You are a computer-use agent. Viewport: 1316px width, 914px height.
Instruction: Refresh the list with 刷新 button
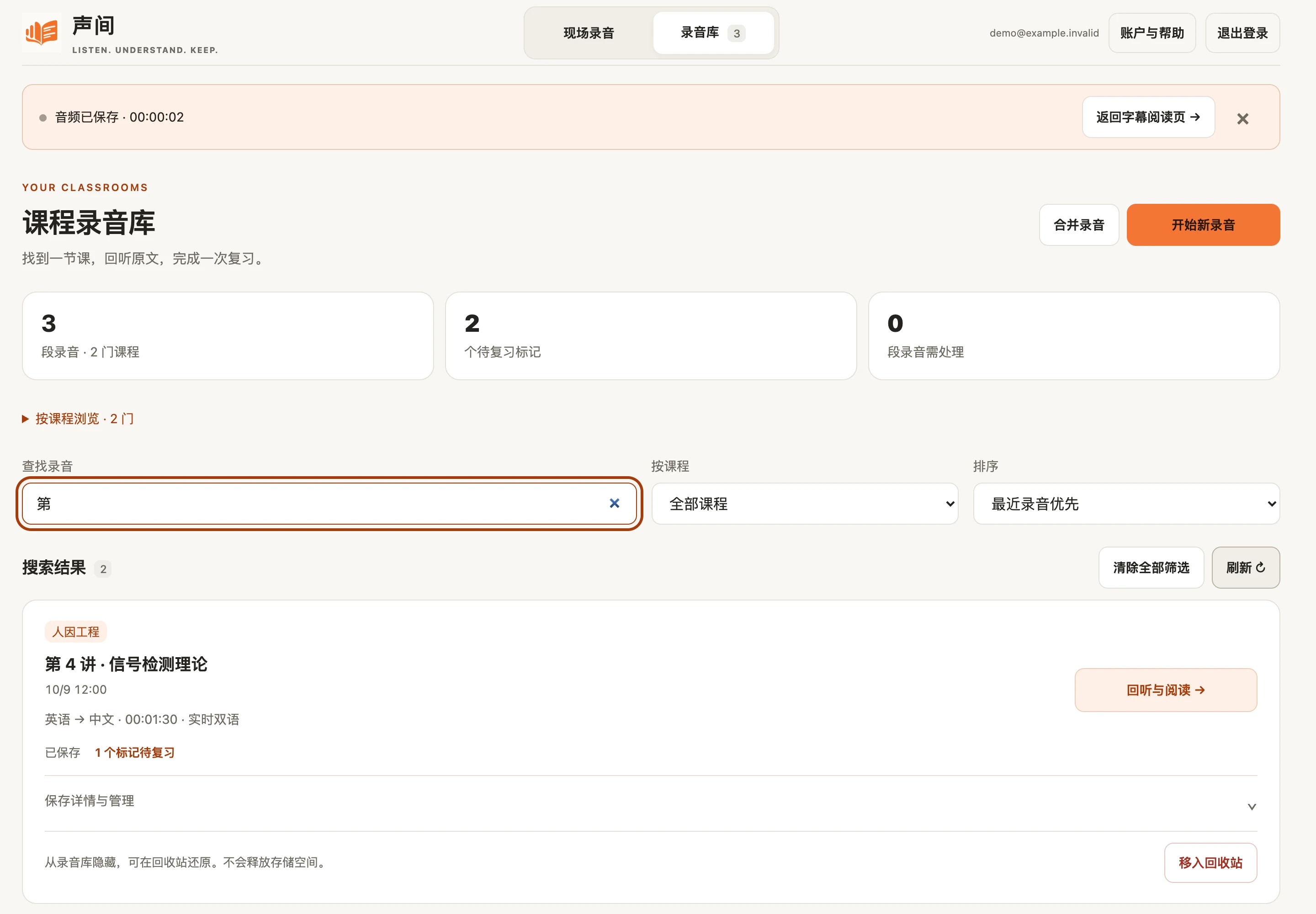pyautogui.click(x=1245, y=568)
